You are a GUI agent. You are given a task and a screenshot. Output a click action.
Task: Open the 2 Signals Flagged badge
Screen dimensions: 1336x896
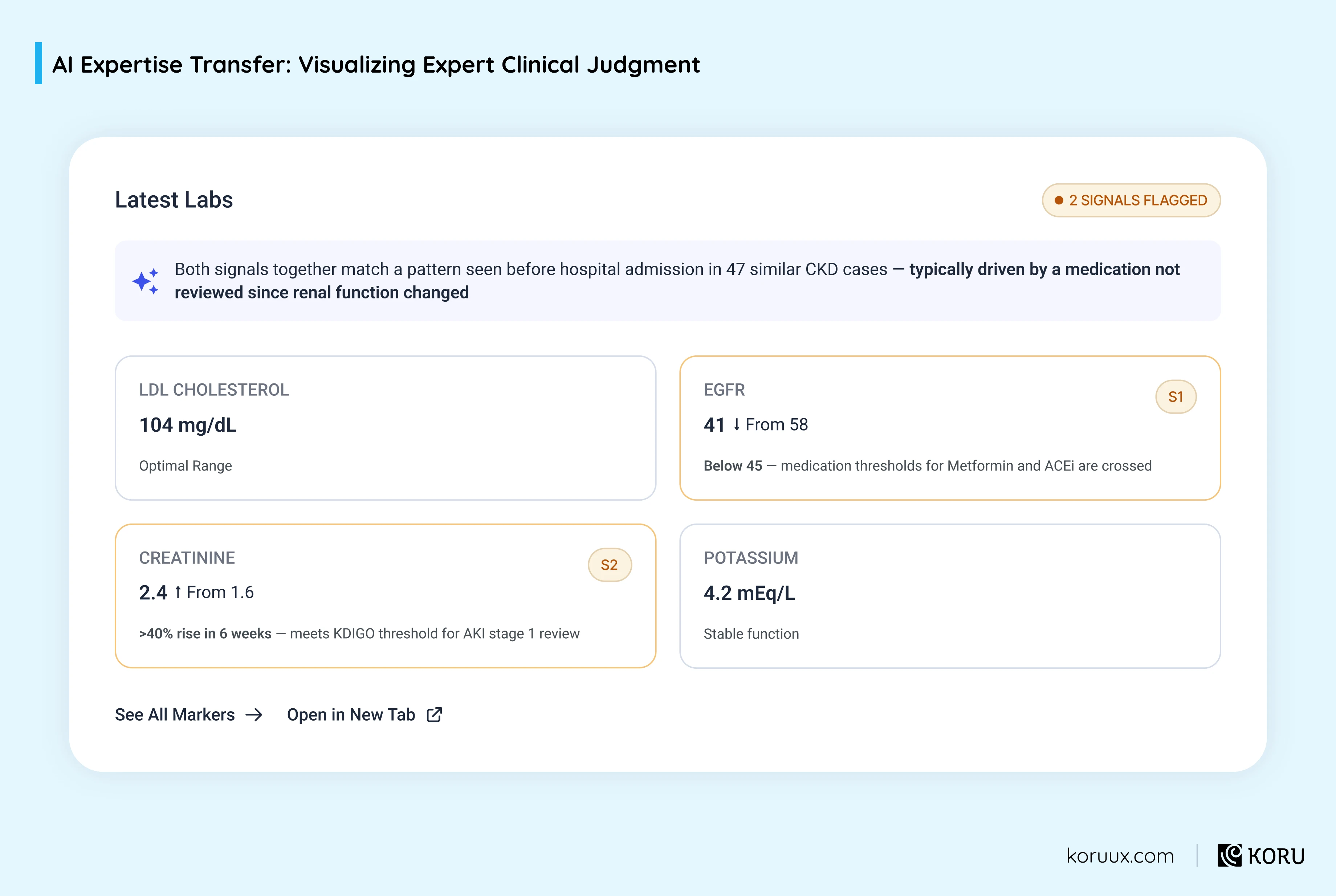pos(1131,200)
